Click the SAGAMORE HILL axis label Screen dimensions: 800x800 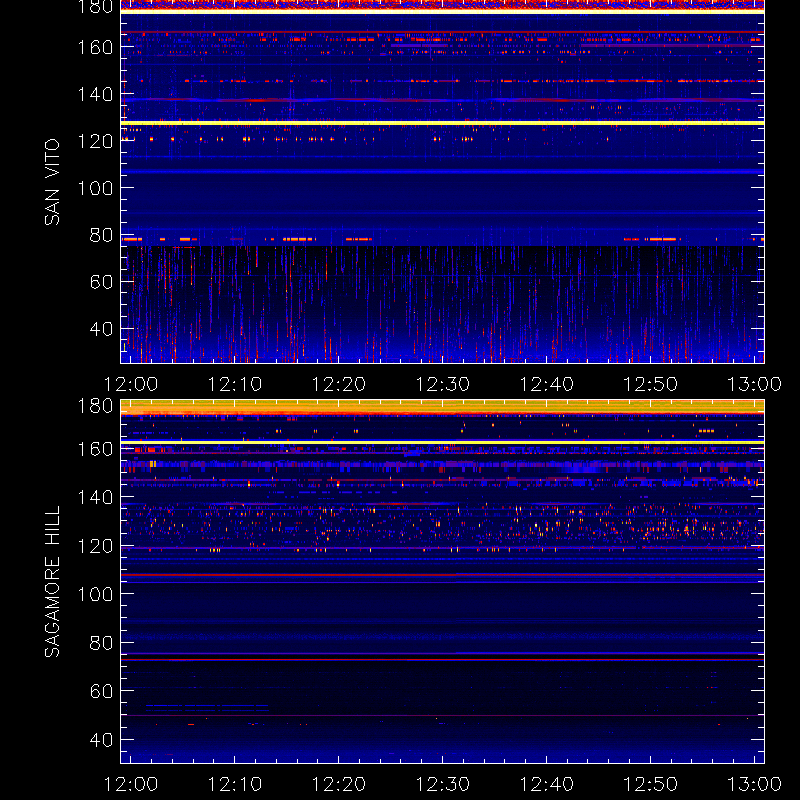point(52,581)
